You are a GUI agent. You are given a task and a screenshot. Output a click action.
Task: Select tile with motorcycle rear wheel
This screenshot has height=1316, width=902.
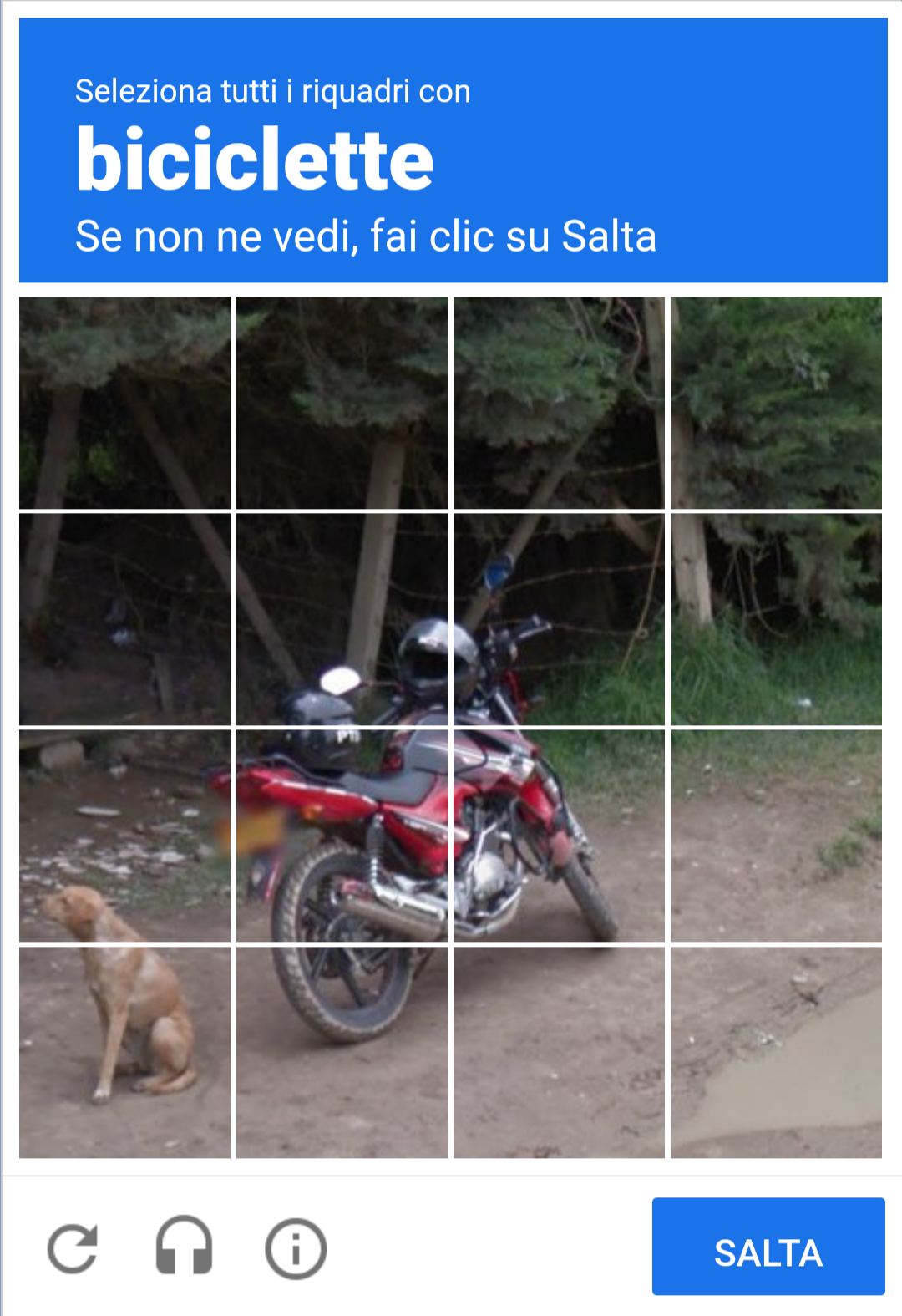coord(342,1052)
